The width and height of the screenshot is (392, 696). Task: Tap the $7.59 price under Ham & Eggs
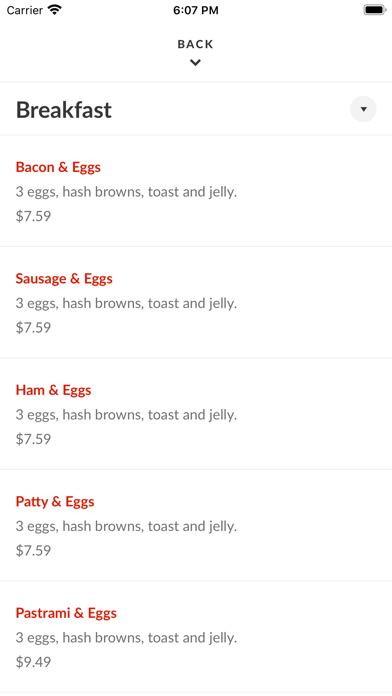click(x=33, y=439)
